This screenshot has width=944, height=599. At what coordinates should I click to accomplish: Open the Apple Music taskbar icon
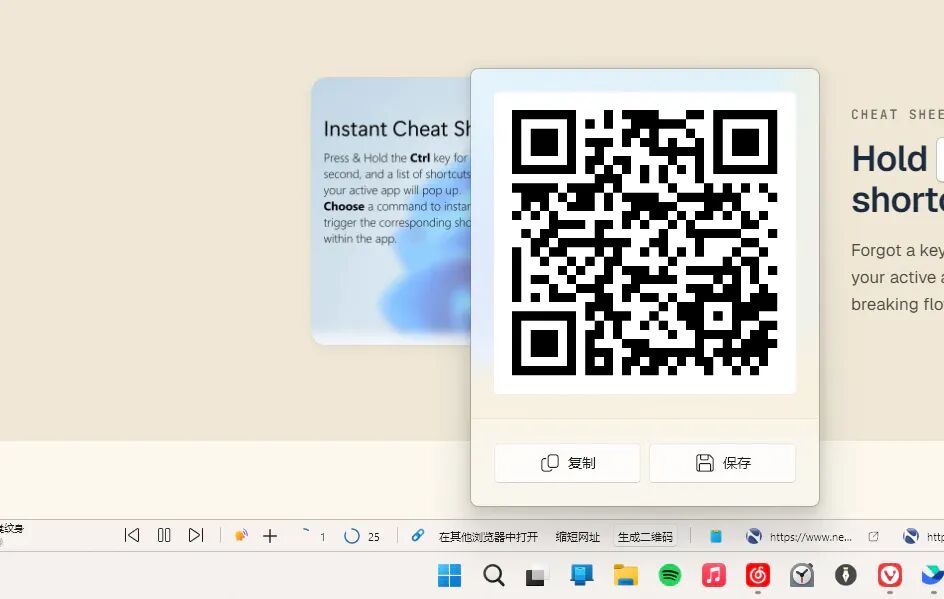point(714,576)
